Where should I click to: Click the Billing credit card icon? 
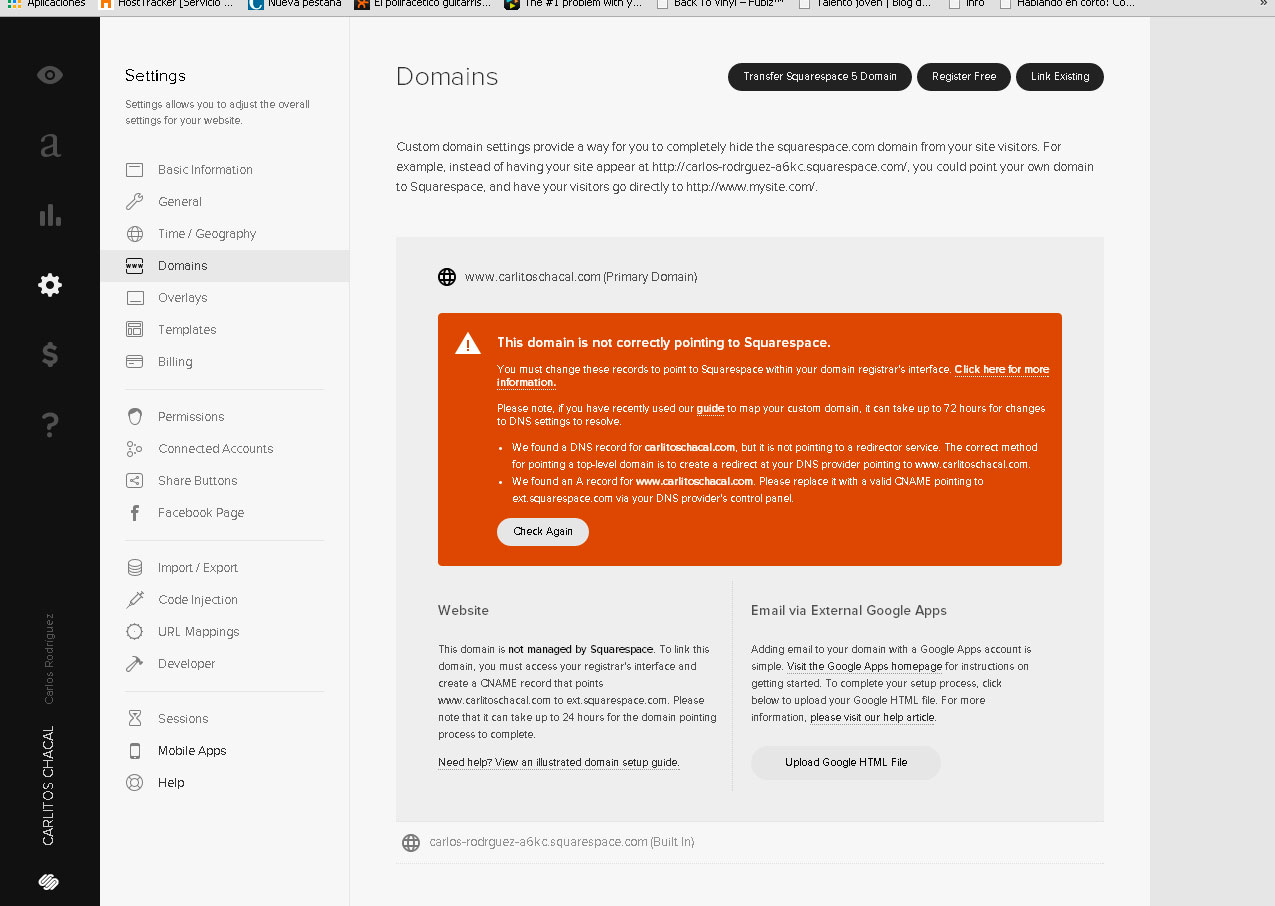(135, 362)
